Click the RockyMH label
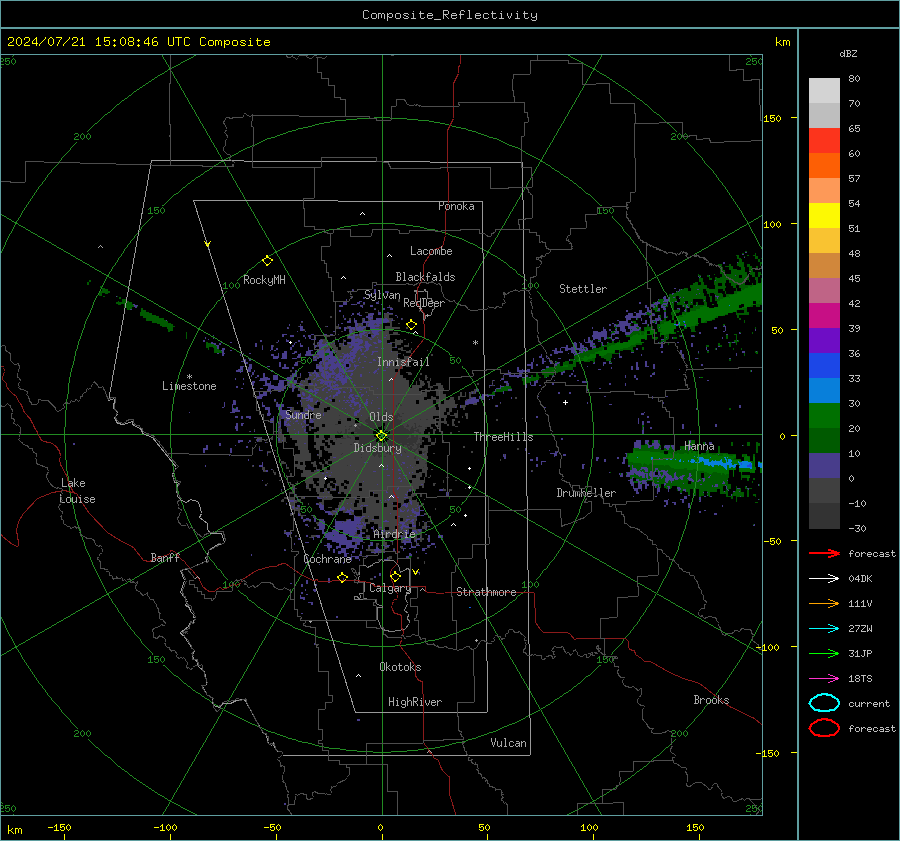This screenshot has width=900, height=841. [264, 280]
